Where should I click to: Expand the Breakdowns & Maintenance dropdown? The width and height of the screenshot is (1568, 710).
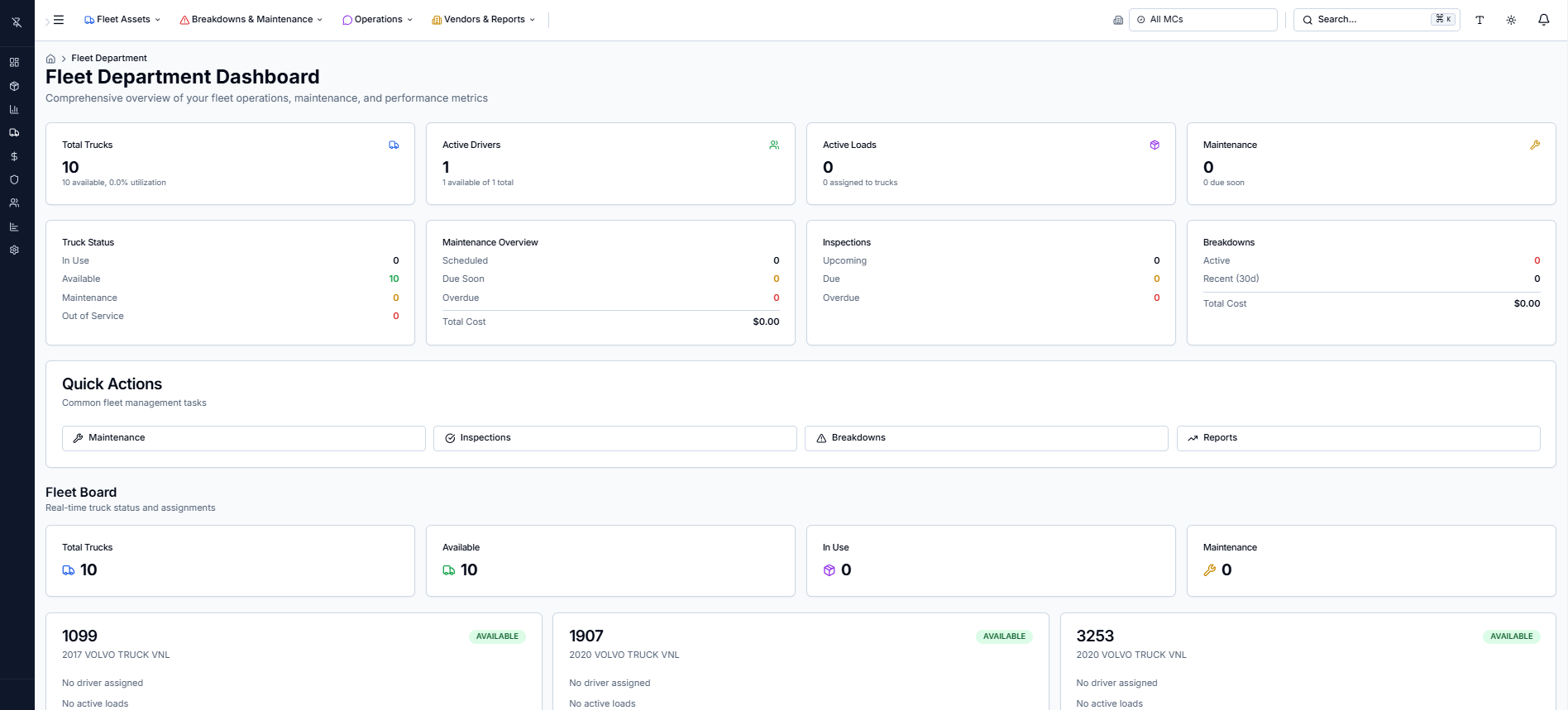point(251,20)
